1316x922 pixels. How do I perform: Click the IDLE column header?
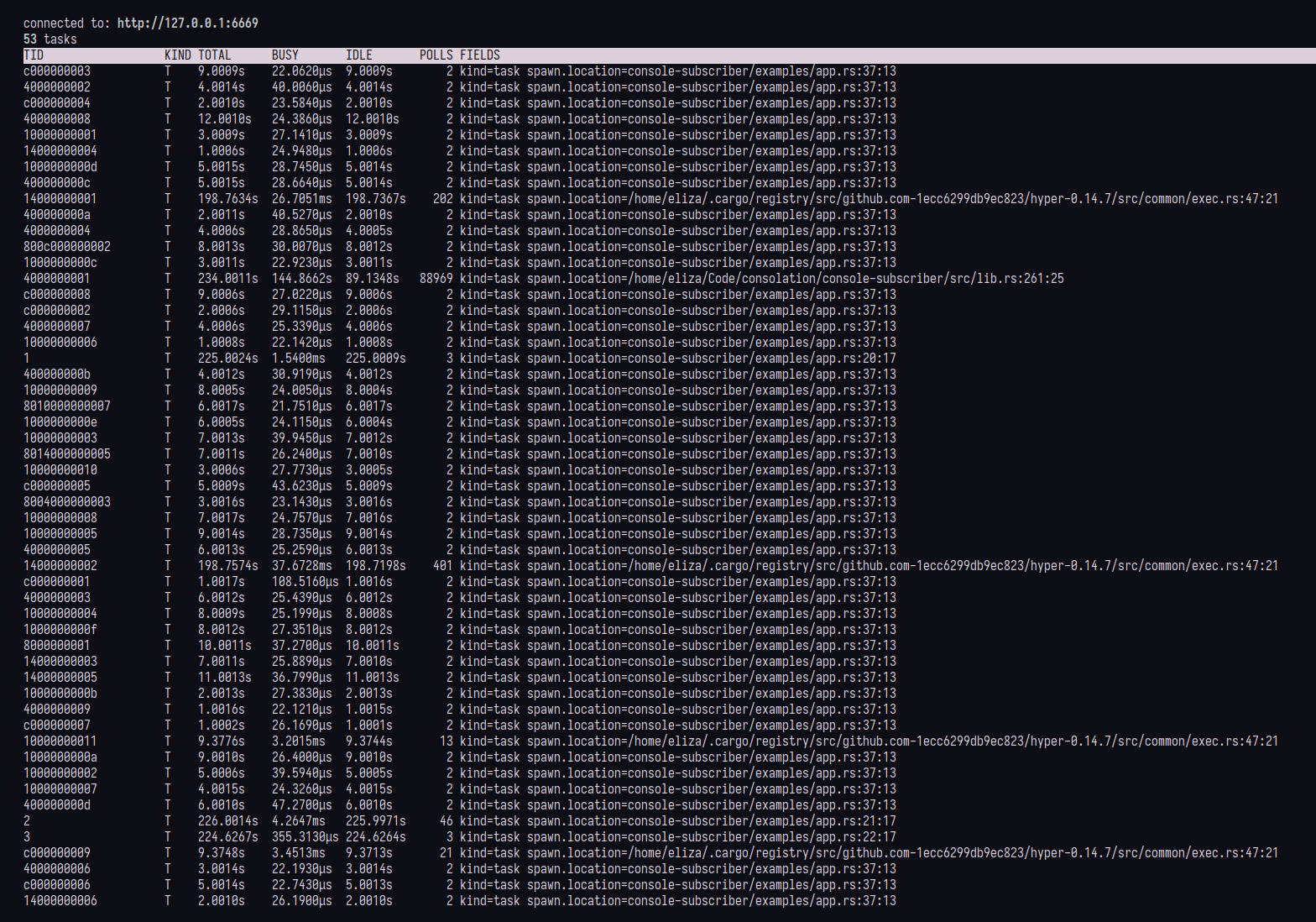point(359,55)
